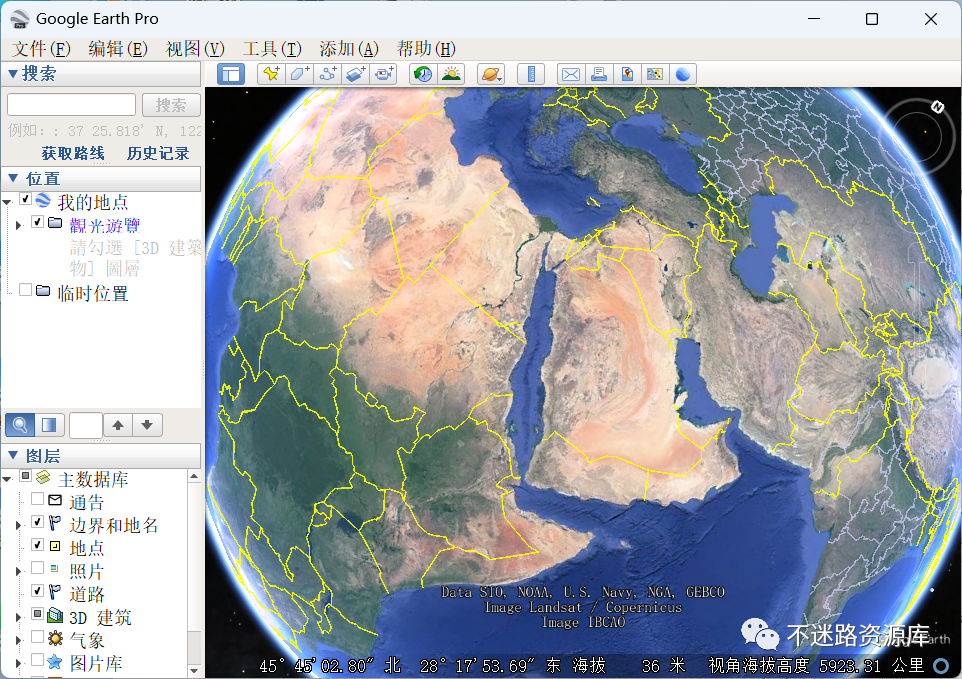Save image of the current view

pyautogui.click(x=627, y=74)
